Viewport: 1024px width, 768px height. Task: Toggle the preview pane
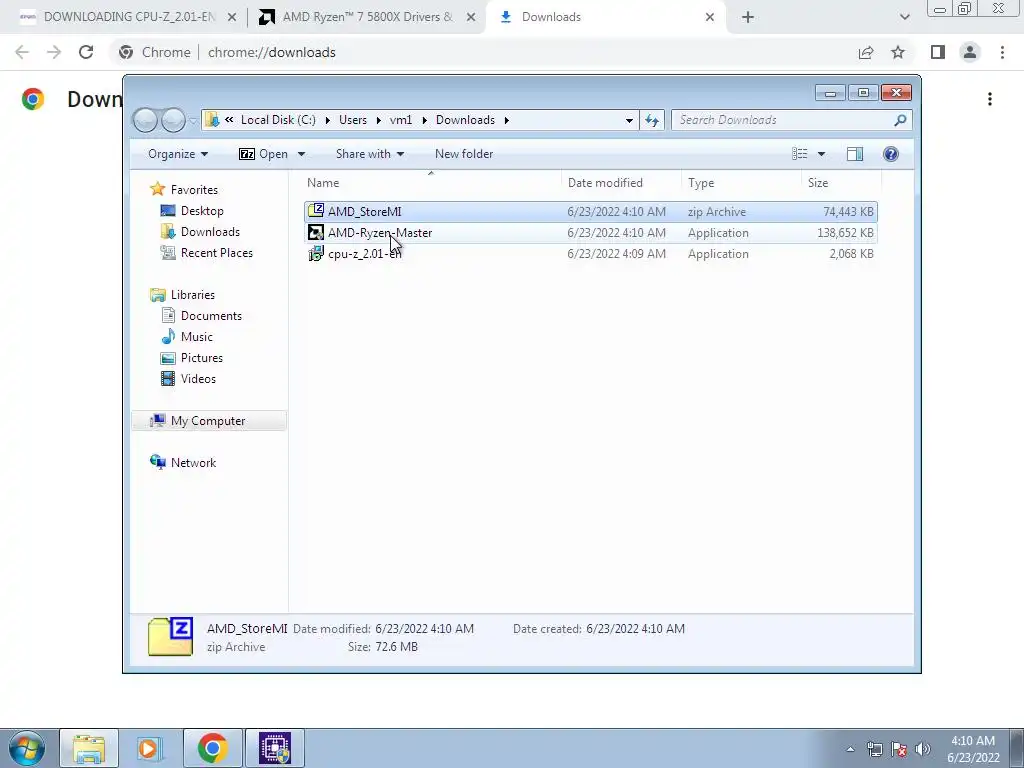point(855,153)
